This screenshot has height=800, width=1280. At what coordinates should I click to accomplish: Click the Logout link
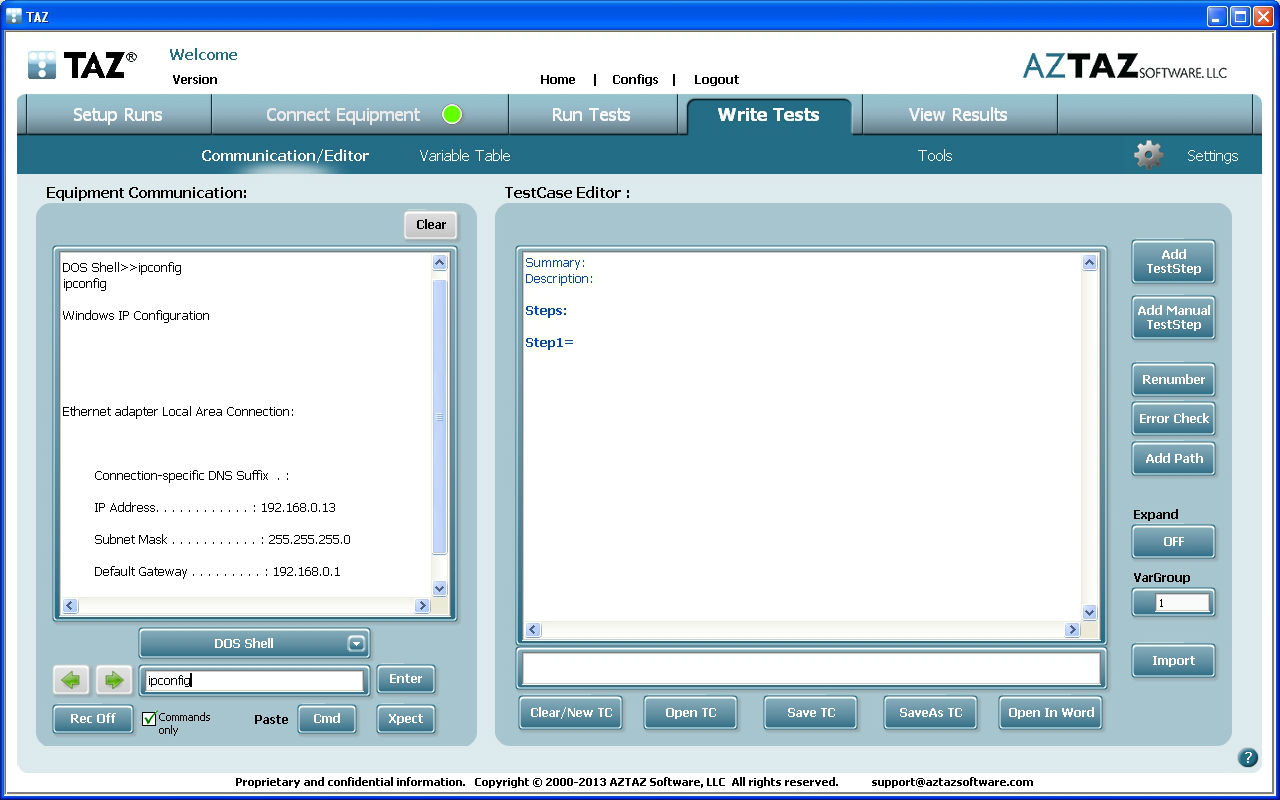click(x=716, y=79)
